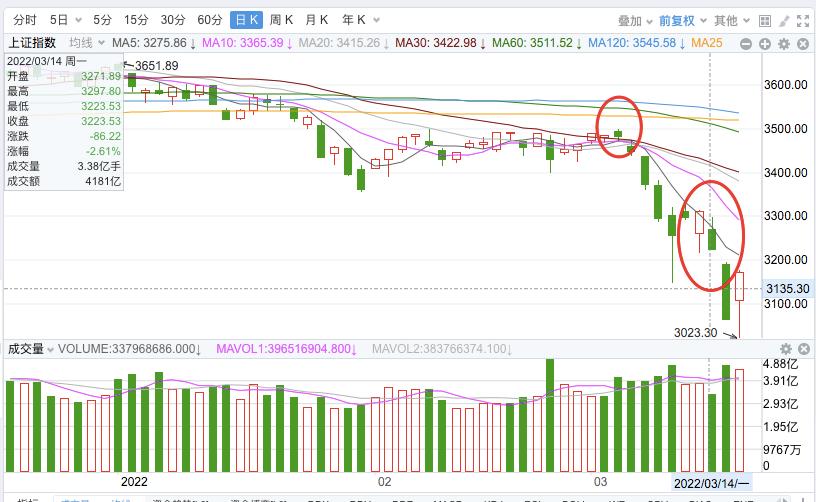The width and height of the screenshot is (816, 502).
Task: Click the 最低 3223.53 row
Action: tap(63, 106)
